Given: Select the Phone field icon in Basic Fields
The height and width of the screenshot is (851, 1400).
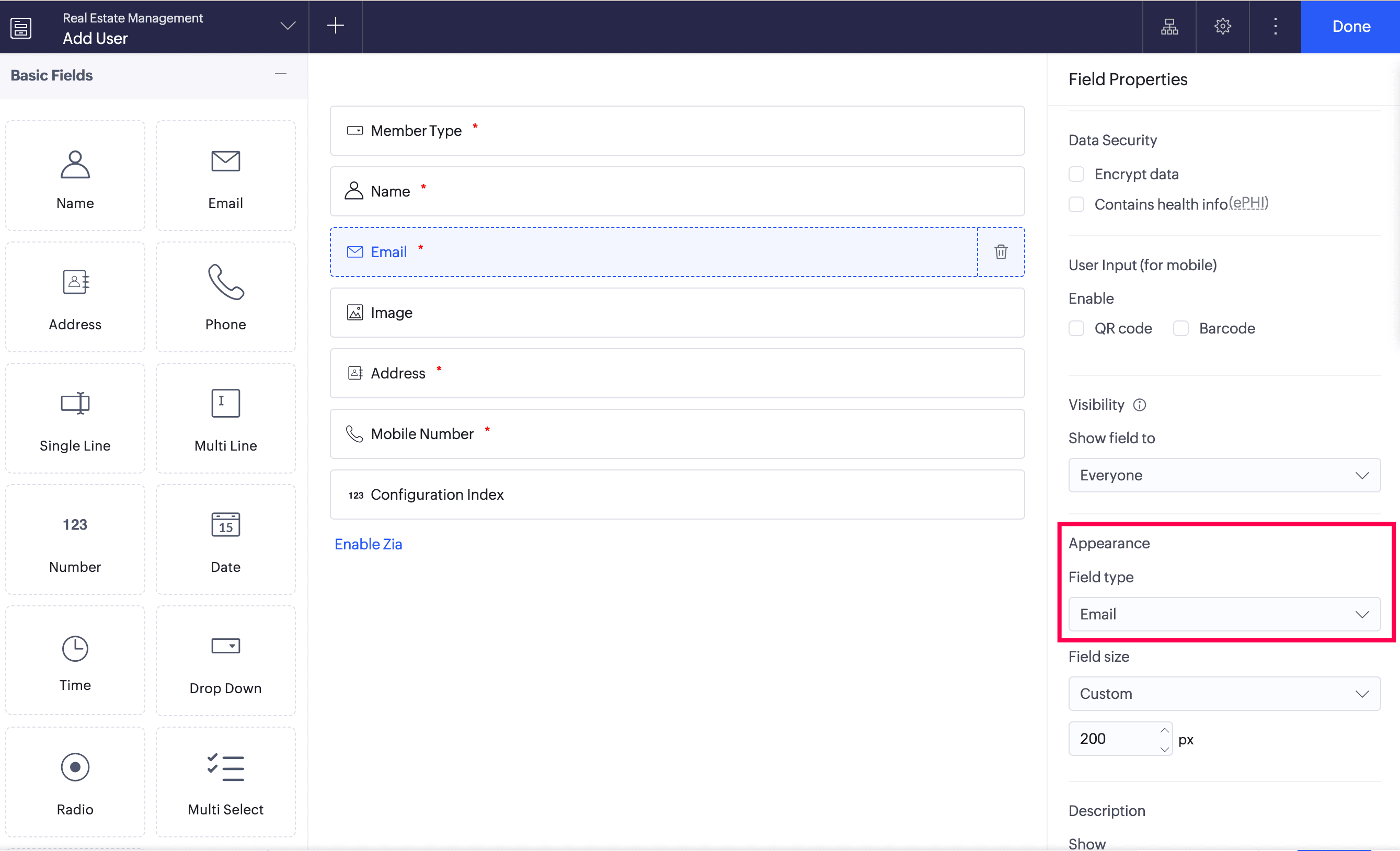Looking at the screenshot, I should (x=225, y=282).
